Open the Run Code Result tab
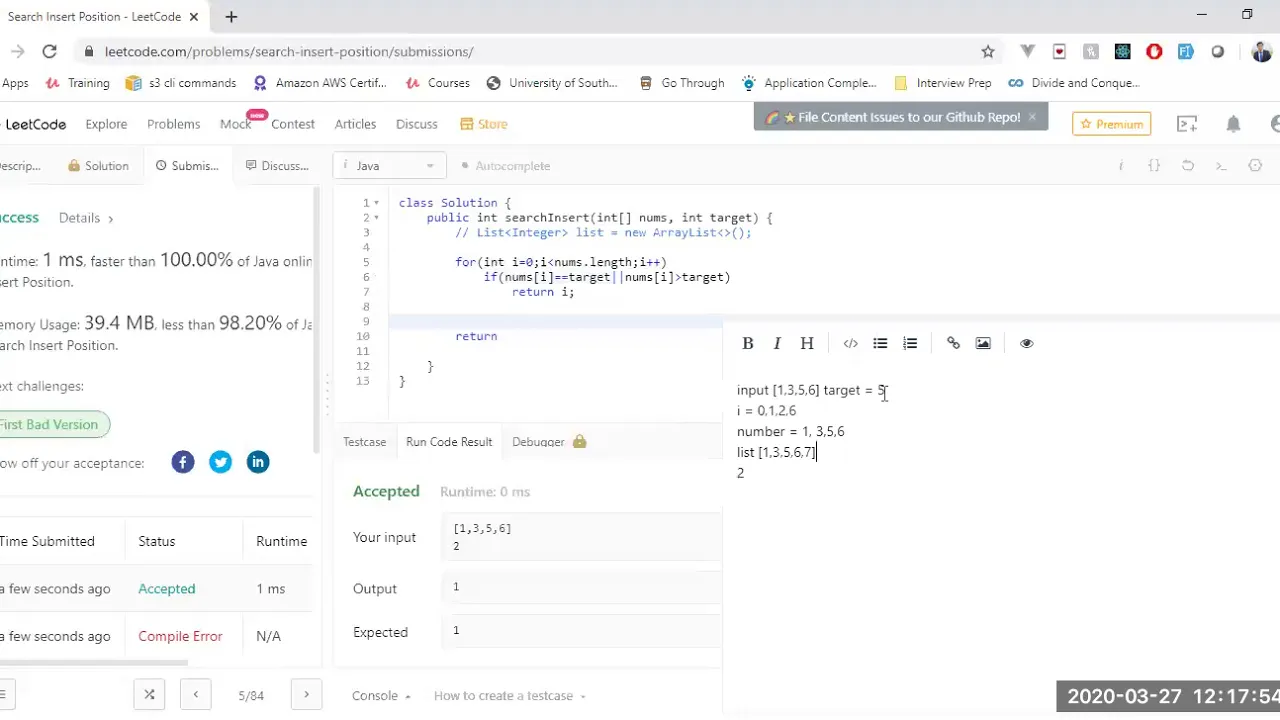The image size is (1280, 720). (449, 442)
